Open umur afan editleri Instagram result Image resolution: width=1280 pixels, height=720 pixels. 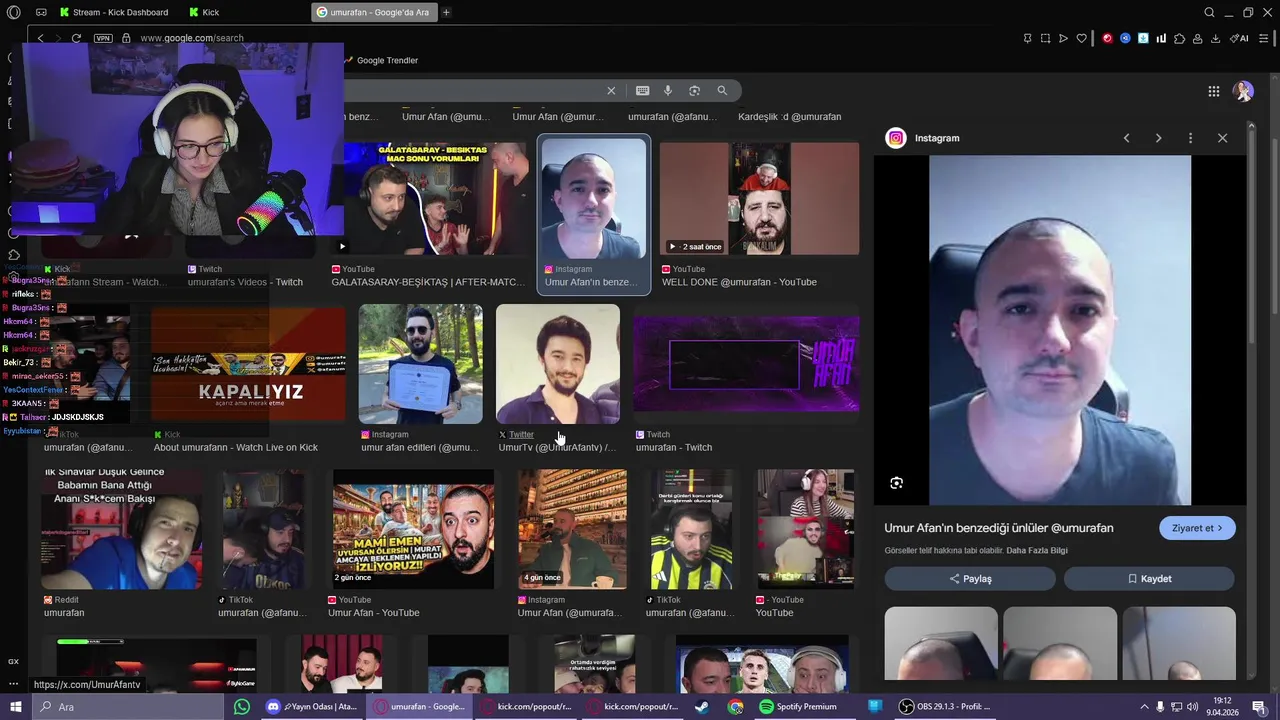click(x=420, y=364)
